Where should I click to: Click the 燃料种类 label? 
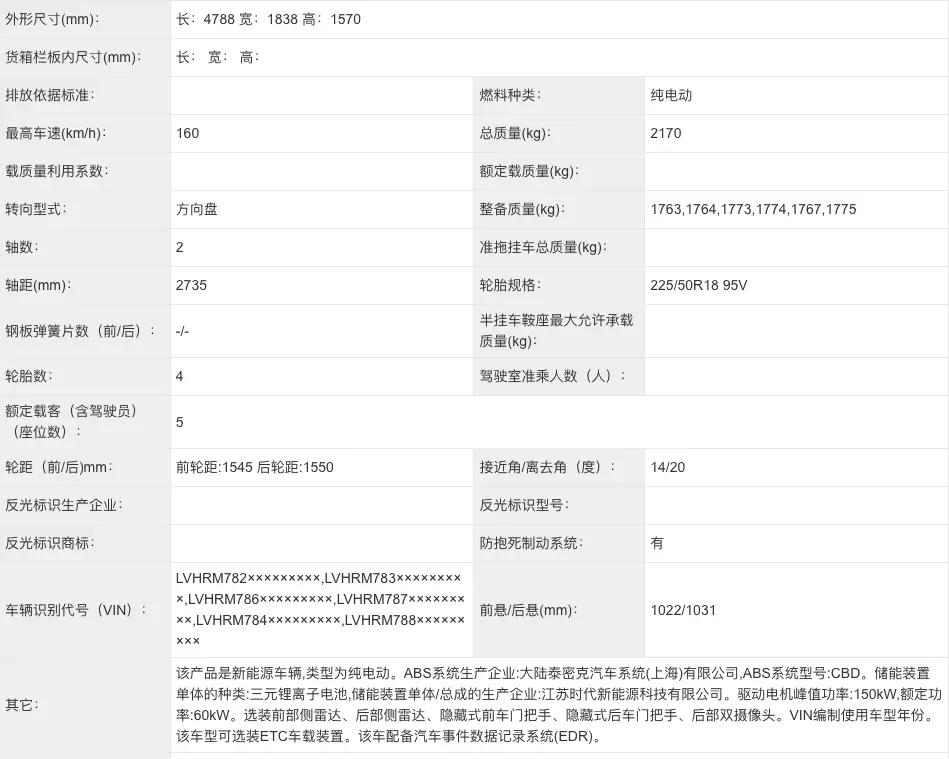click(510, 95)
